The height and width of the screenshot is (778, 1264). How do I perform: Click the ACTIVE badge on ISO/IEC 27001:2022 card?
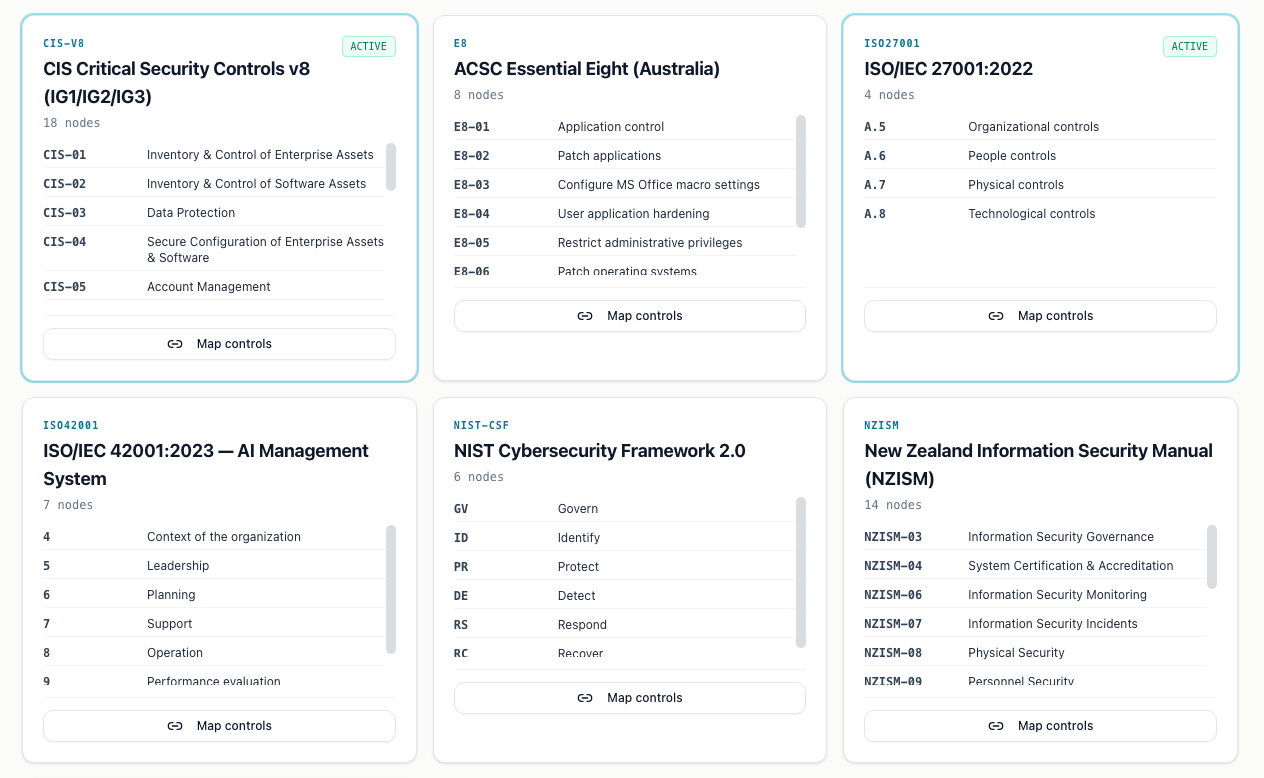pos(1189,46)
